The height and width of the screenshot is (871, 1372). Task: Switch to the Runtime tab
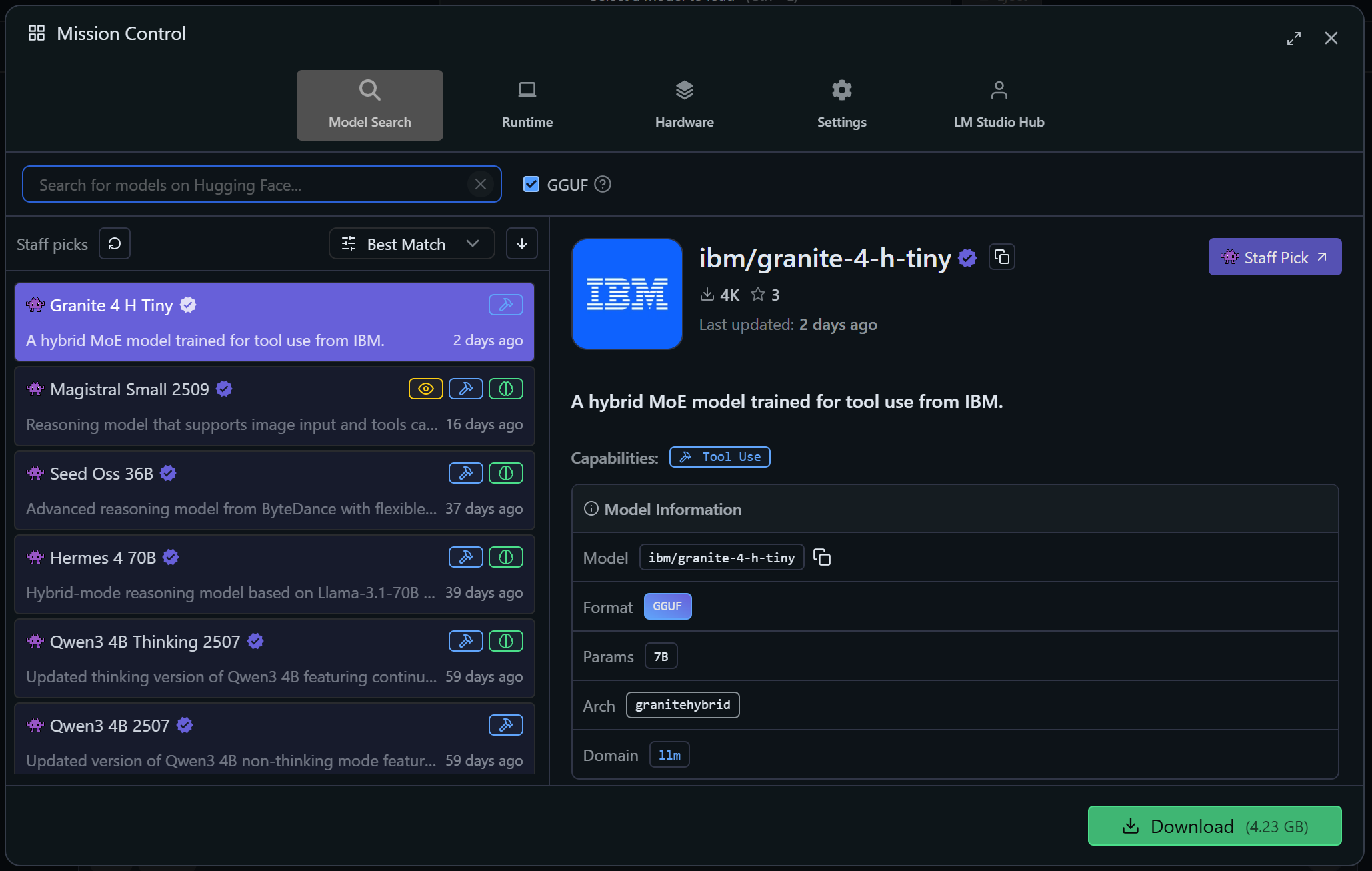(x=527, y=103)
